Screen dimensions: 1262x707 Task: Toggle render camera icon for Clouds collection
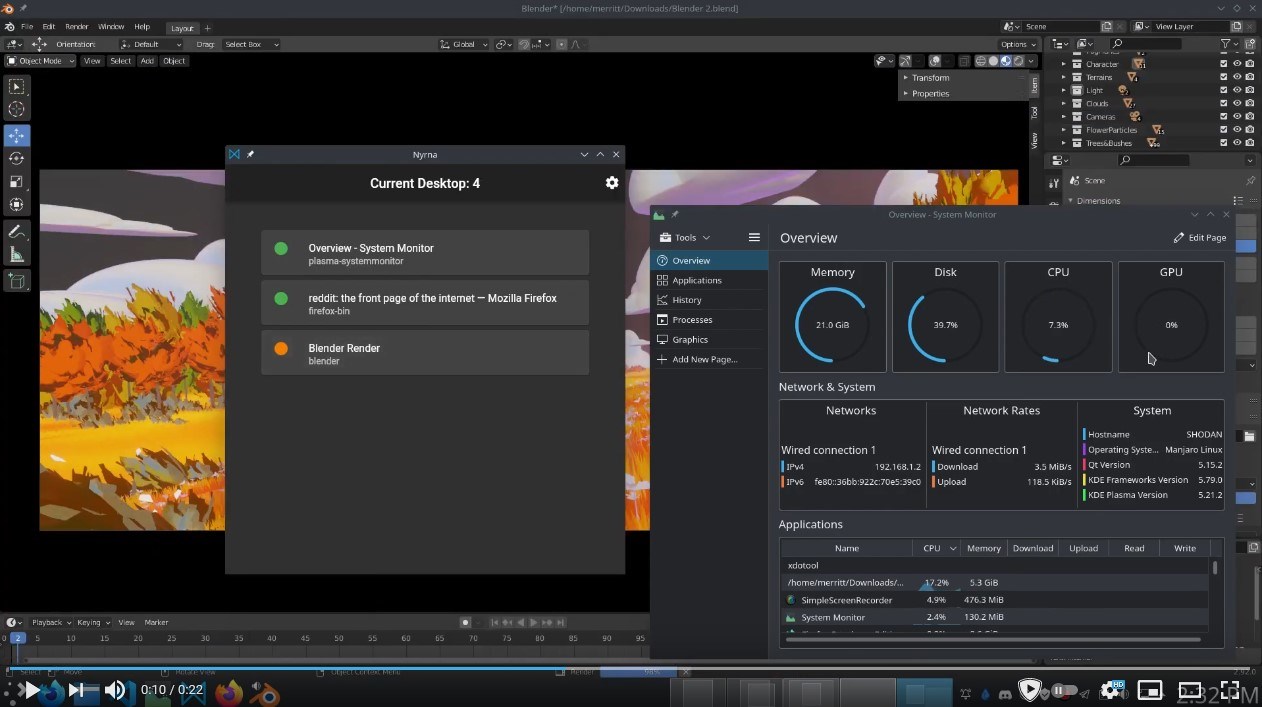1250,103
